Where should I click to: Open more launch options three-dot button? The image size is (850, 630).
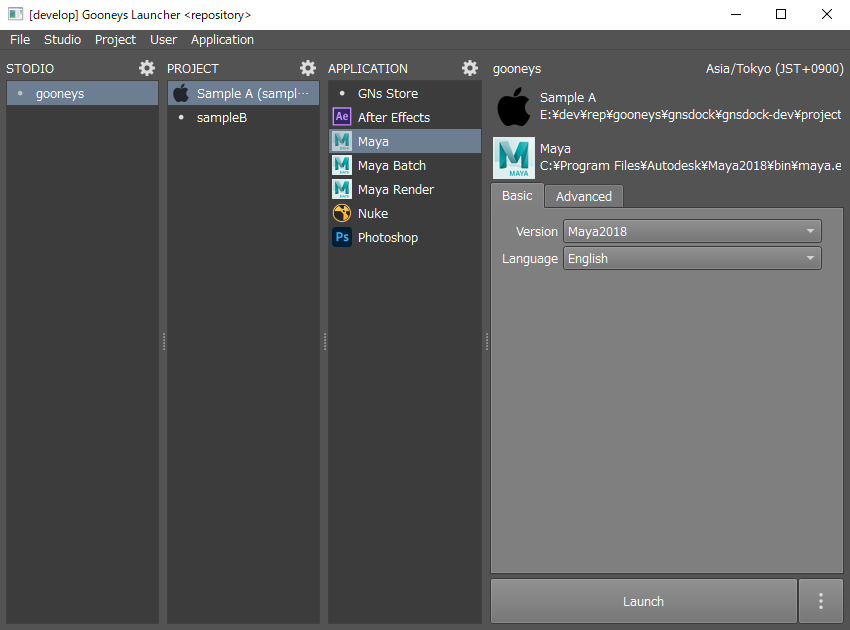coord(821,601)
